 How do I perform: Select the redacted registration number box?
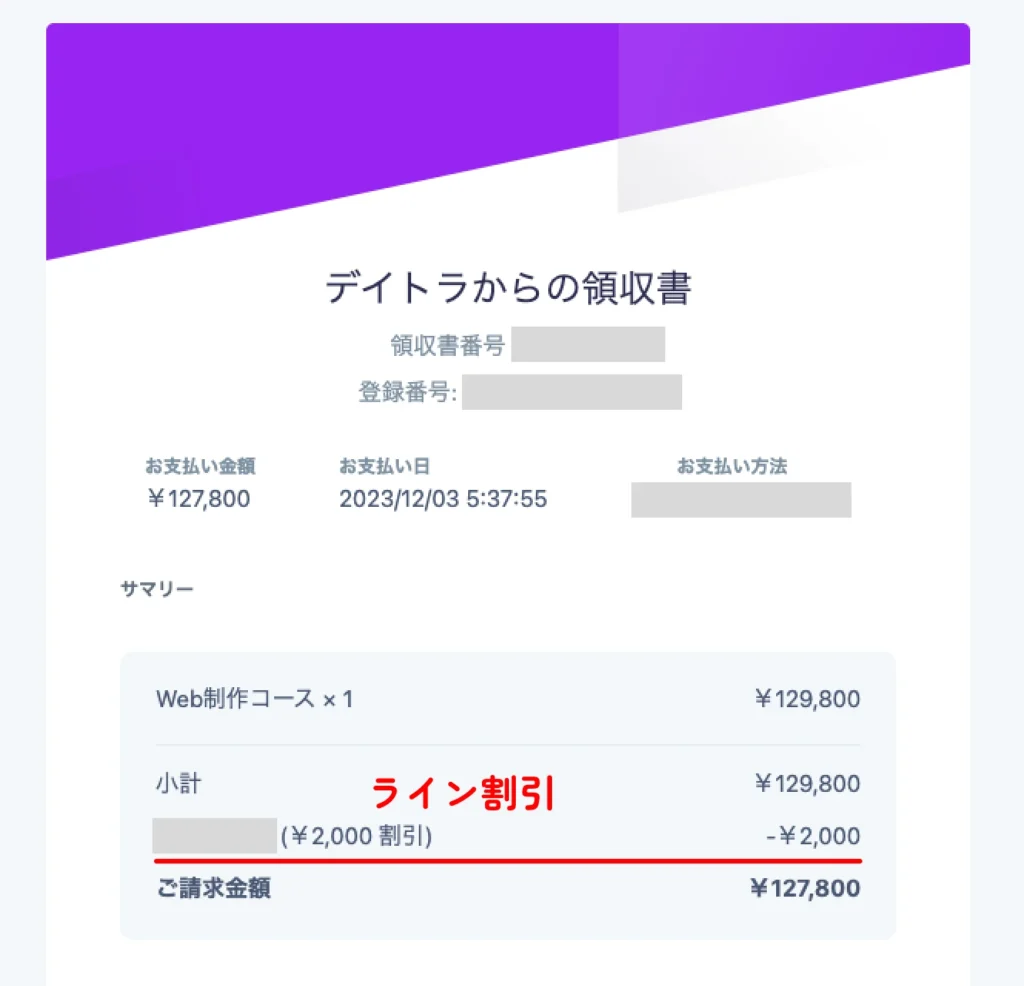pos(571,392)
